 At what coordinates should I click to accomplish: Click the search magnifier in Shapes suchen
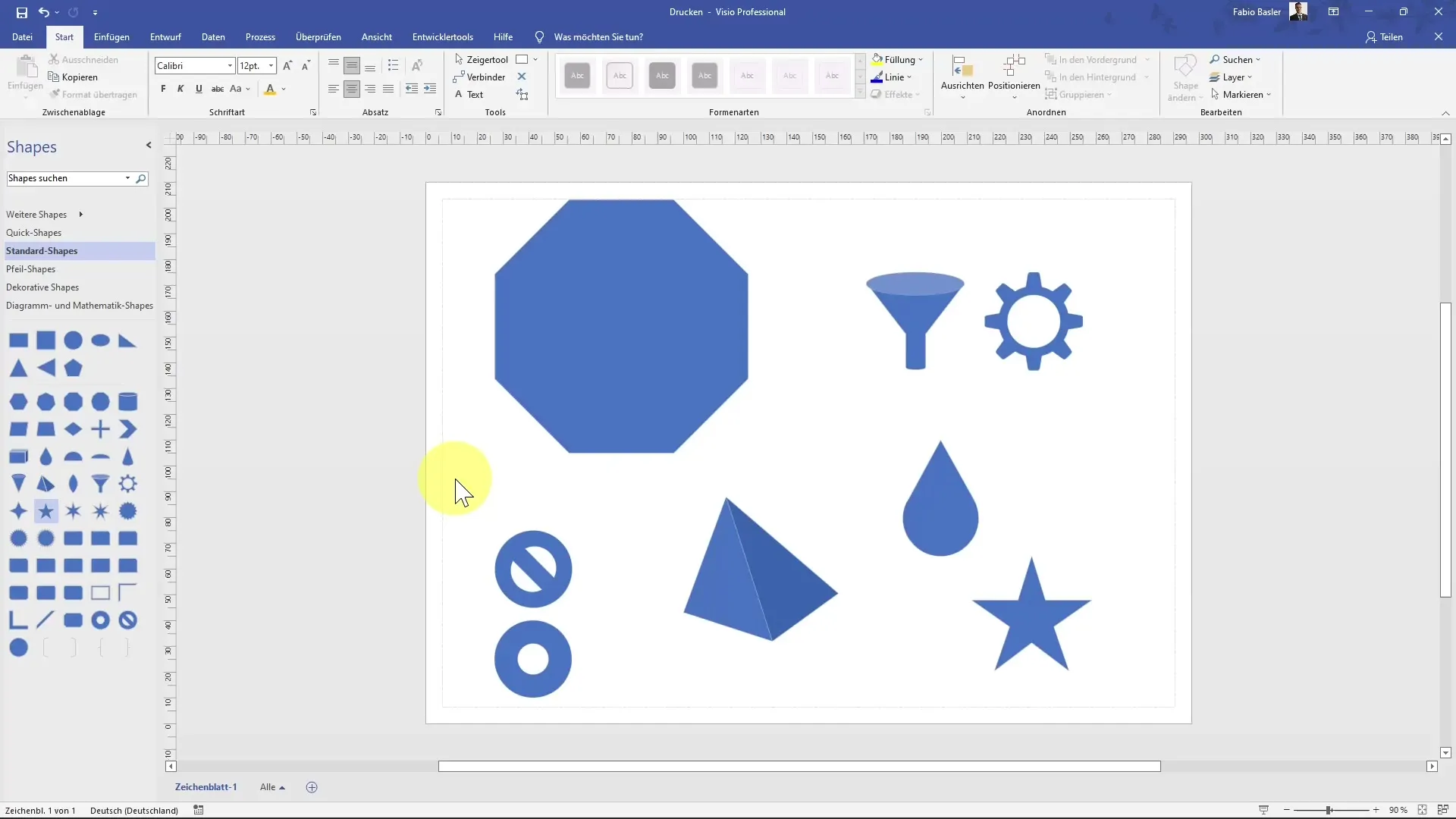click(x=140, y=178)
